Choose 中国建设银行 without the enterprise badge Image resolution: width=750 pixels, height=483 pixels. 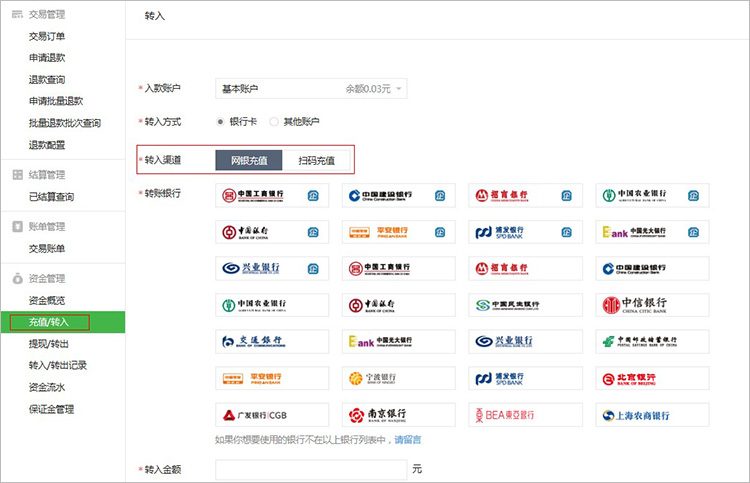652,268
